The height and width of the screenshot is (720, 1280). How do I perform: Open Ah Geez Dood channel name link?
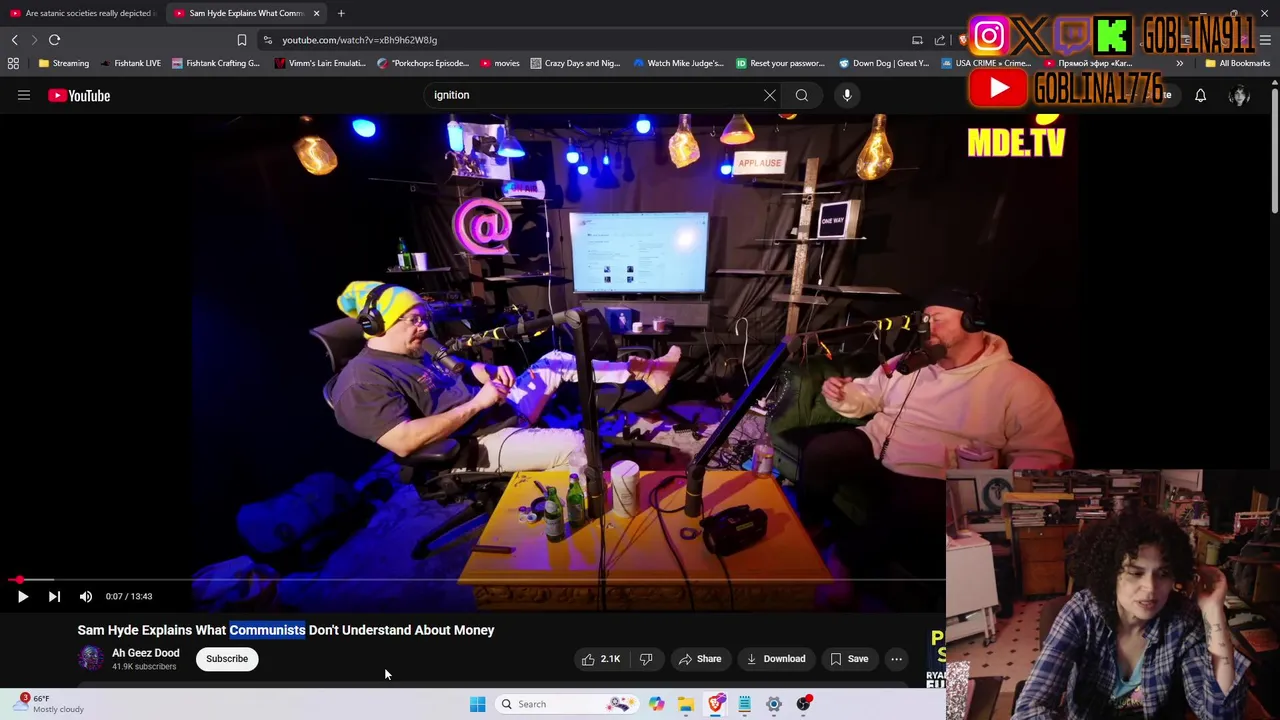[x=146, y=653]
